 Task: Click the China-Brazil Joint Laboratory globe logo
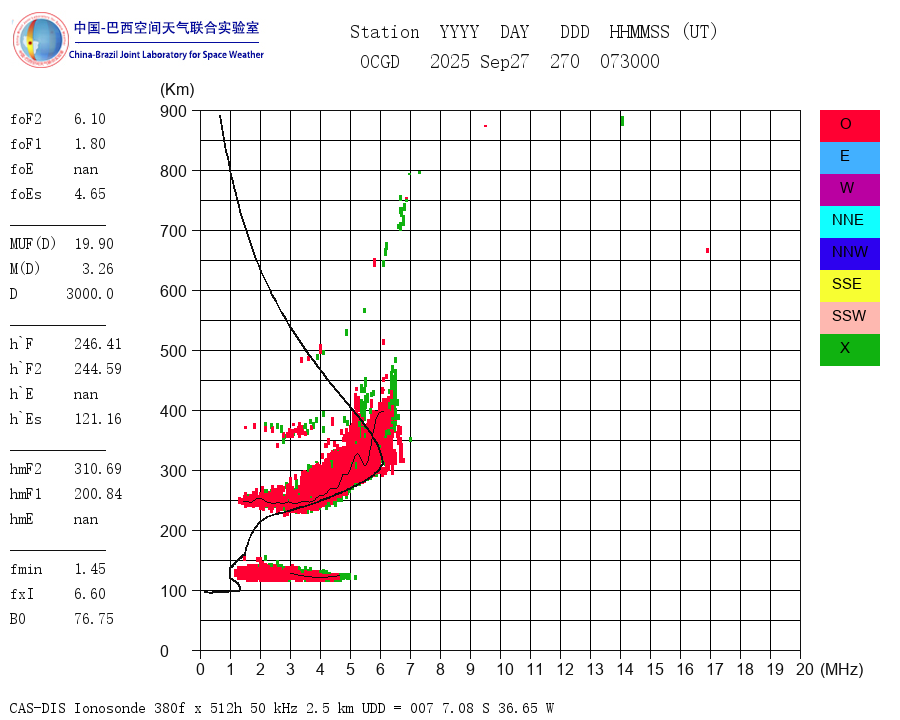click(40, 40)
